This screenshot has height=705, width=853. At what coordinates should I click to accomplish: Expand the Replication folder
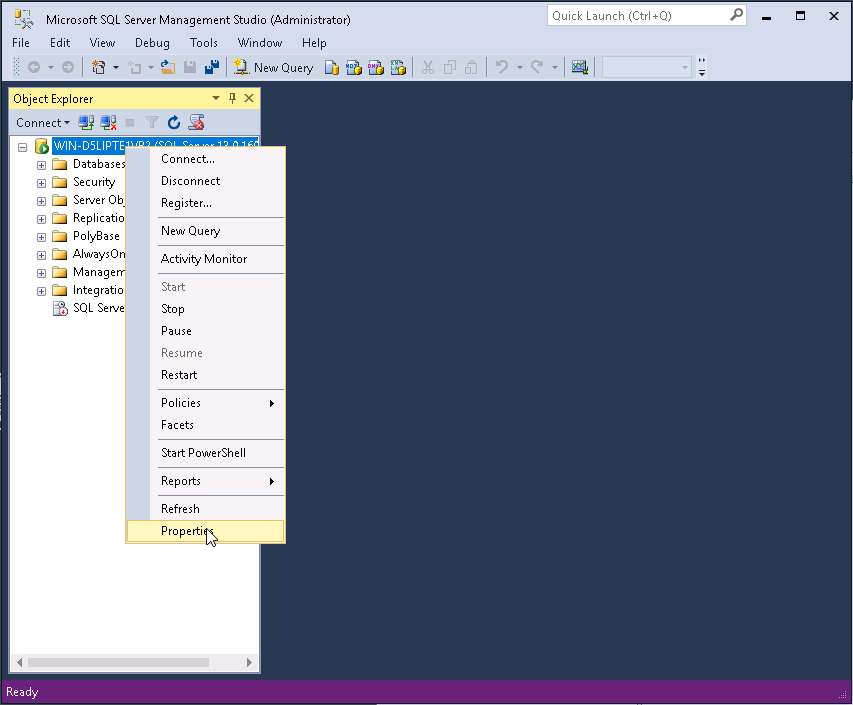point(41,219)
